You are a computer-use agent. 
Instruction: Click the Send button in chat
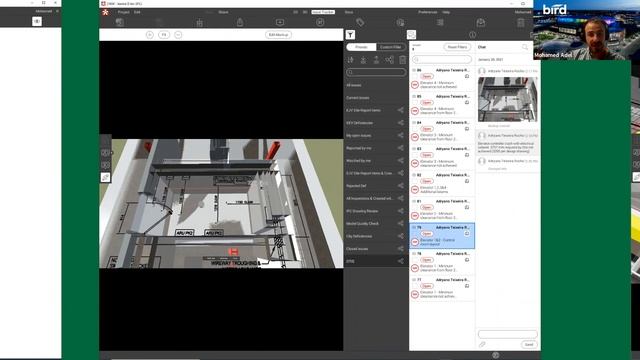tap(529, 344)
